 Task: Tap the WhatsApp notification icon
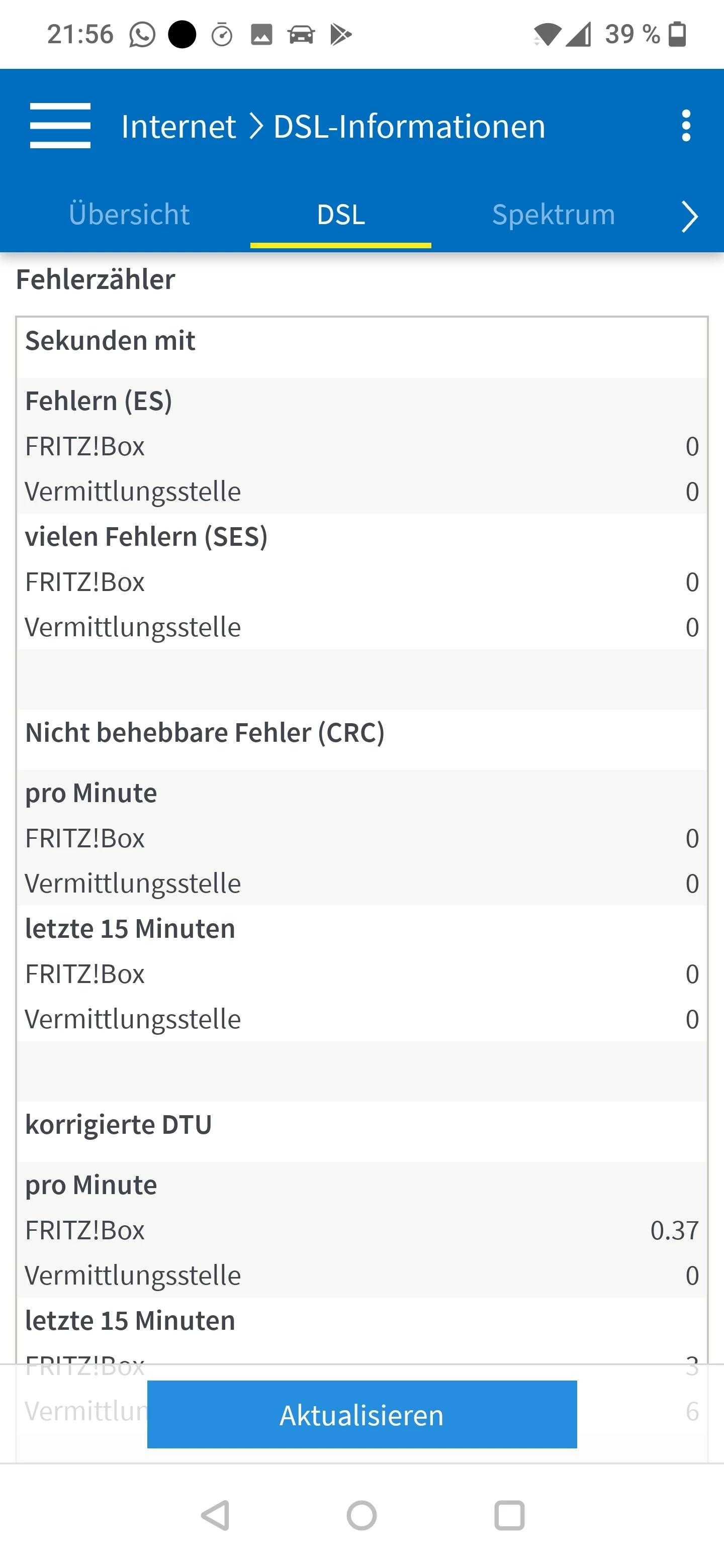[142, 35]
